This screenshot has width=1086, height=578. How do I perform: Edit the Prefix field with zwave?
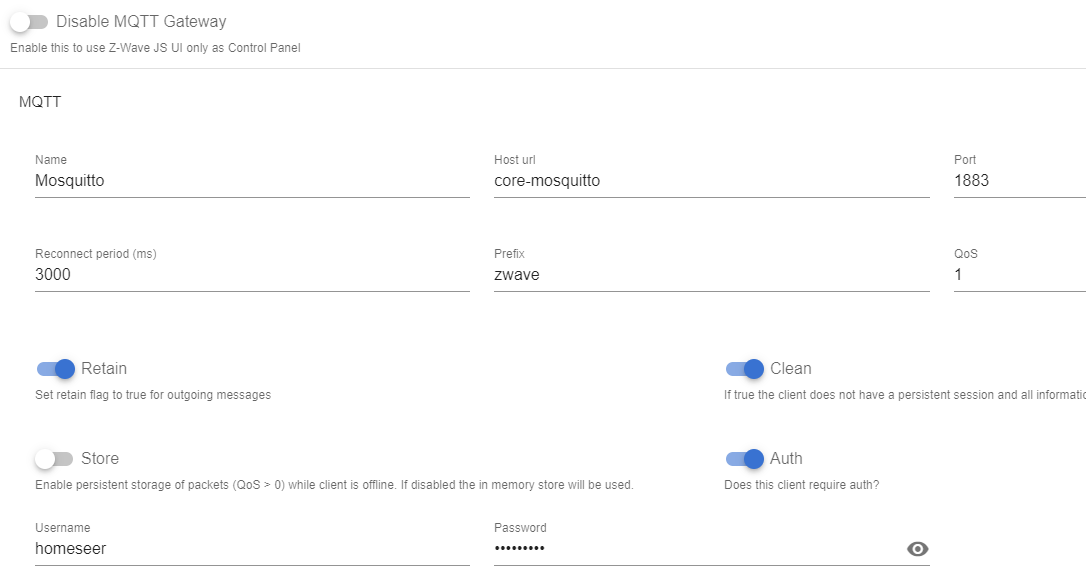(710, 274)
